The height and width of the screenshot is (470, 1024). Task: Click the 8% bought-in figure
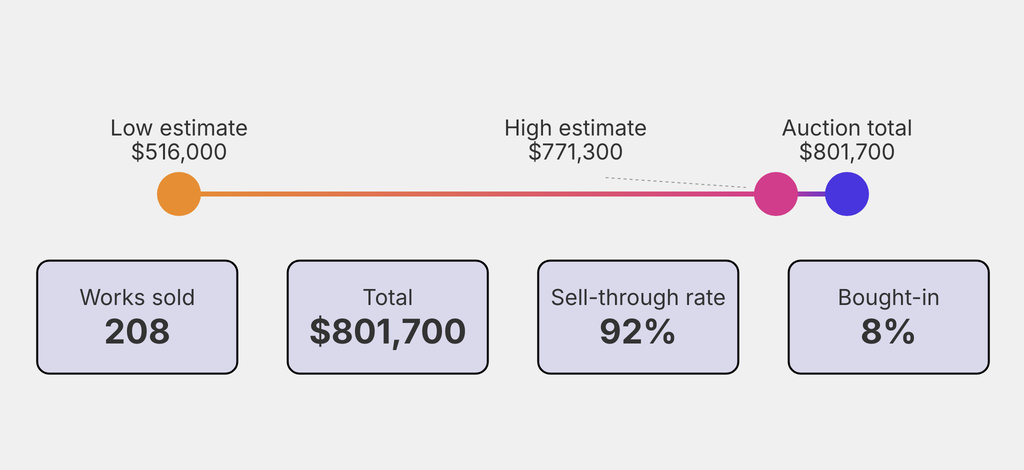pos(888,331)
